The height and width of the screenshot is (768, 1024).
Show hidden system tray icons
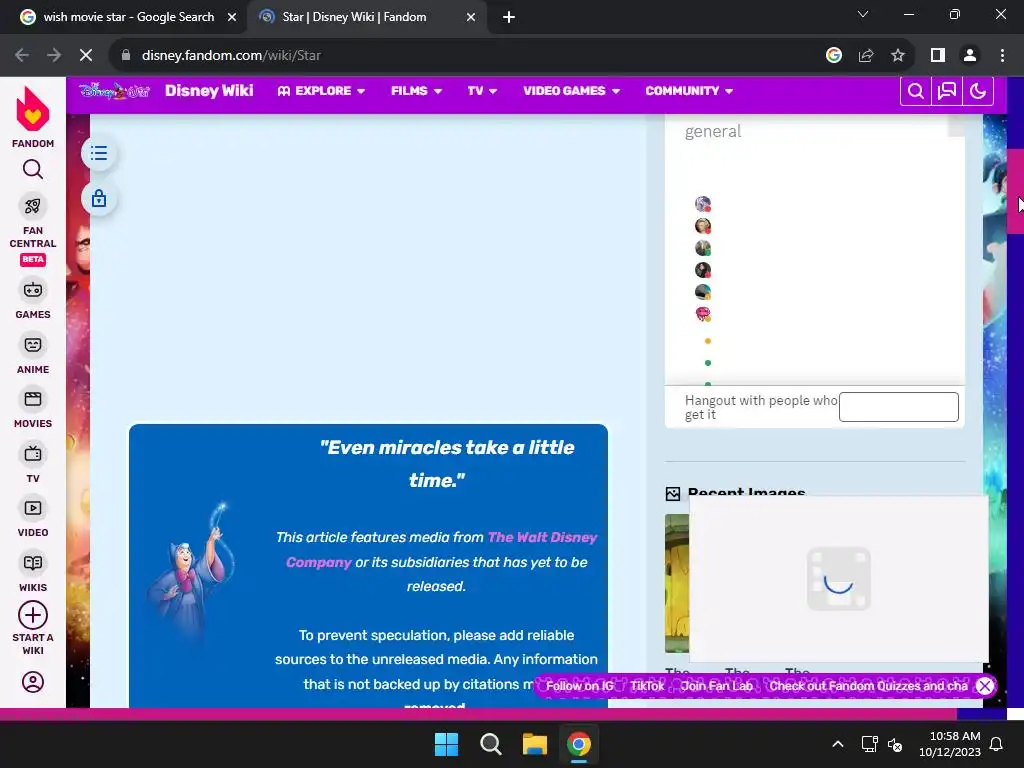[x=838, y=744]
